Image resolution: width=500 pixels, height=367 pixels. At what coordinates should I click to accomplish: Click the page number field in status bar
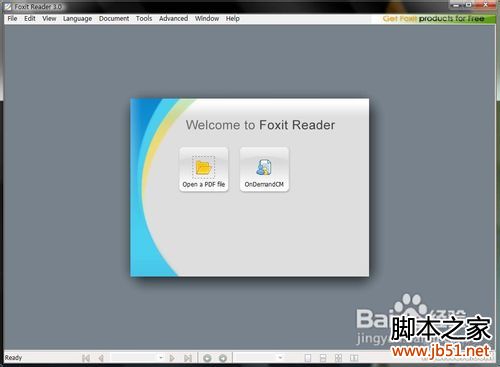pyautogui.click(x=133, y=358)
